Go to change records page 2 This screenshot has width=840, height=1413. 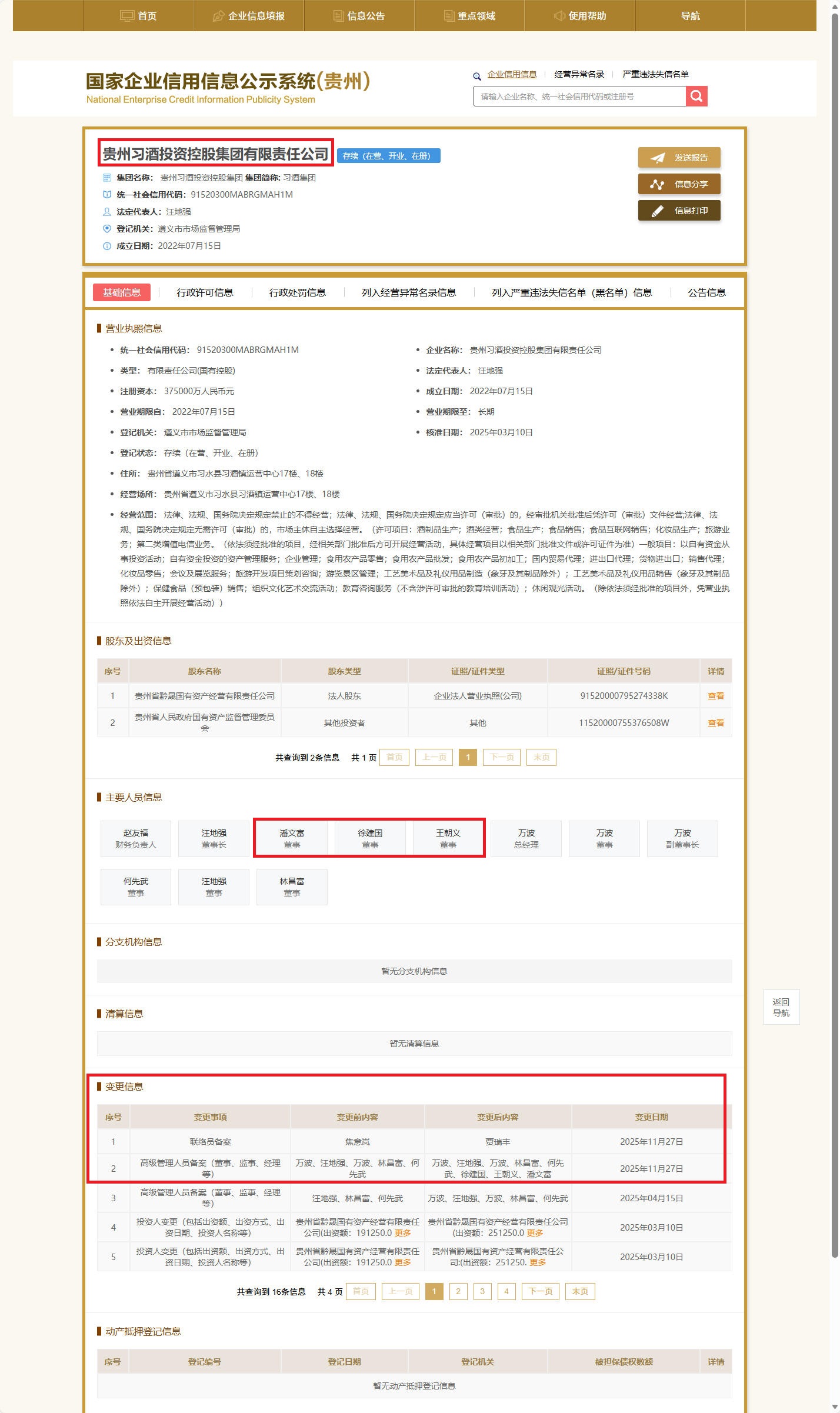pyautogui.click(x=458, y=1291)
